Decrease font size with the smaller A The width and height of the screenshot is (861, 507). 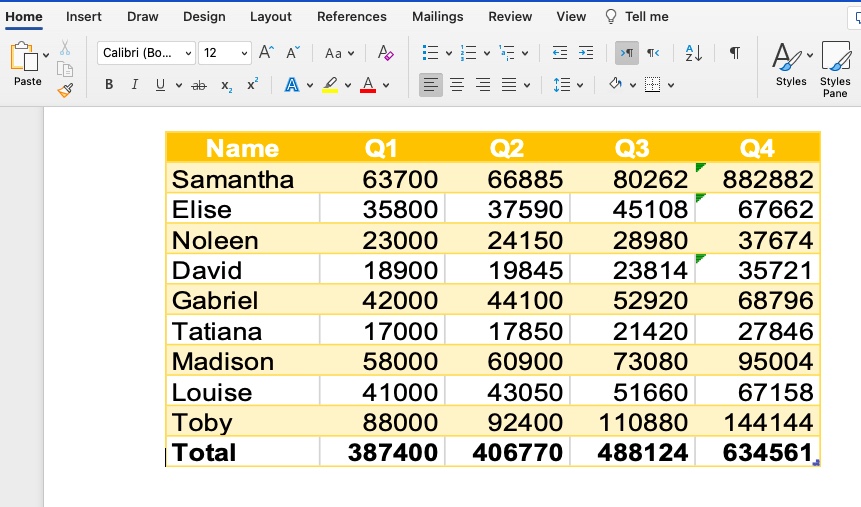pyautogui.click(x=293, y=53)
